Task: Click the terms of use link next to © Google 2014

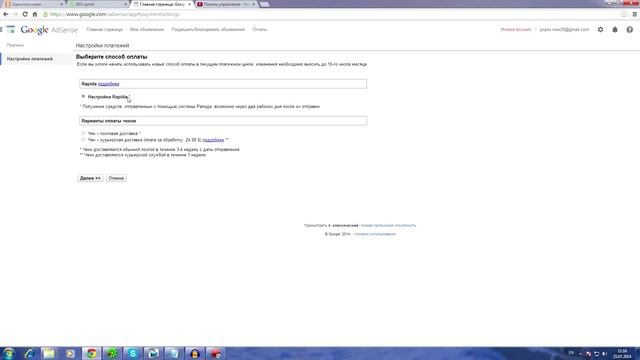Action: pos(375,234)
